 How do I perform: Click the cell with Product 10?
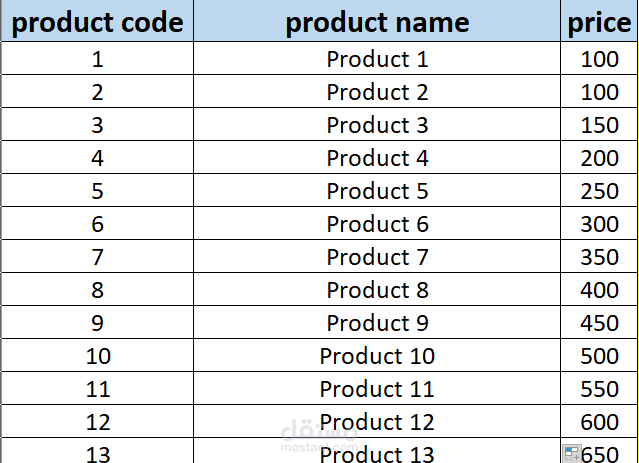point(377,356)
